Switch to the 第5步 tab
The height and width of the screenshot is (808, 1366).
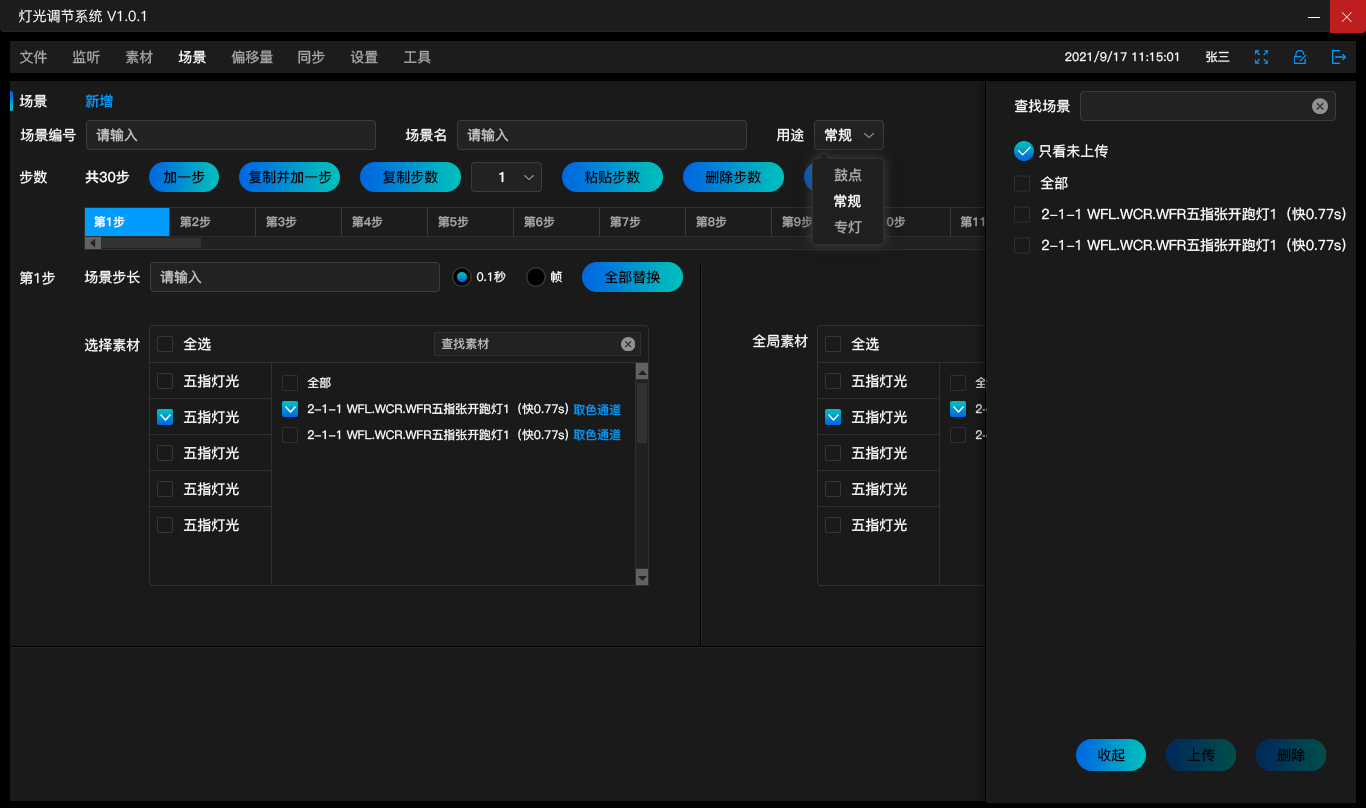471,222
